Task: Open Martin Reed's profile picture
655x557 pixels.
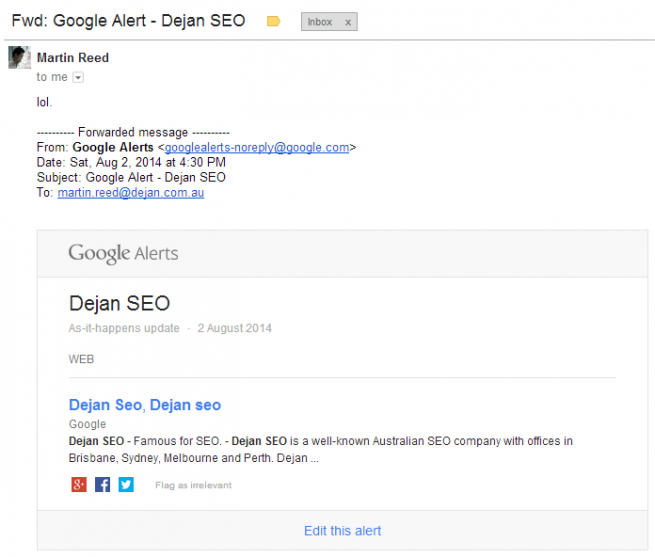Action: (x=20, y=57)
